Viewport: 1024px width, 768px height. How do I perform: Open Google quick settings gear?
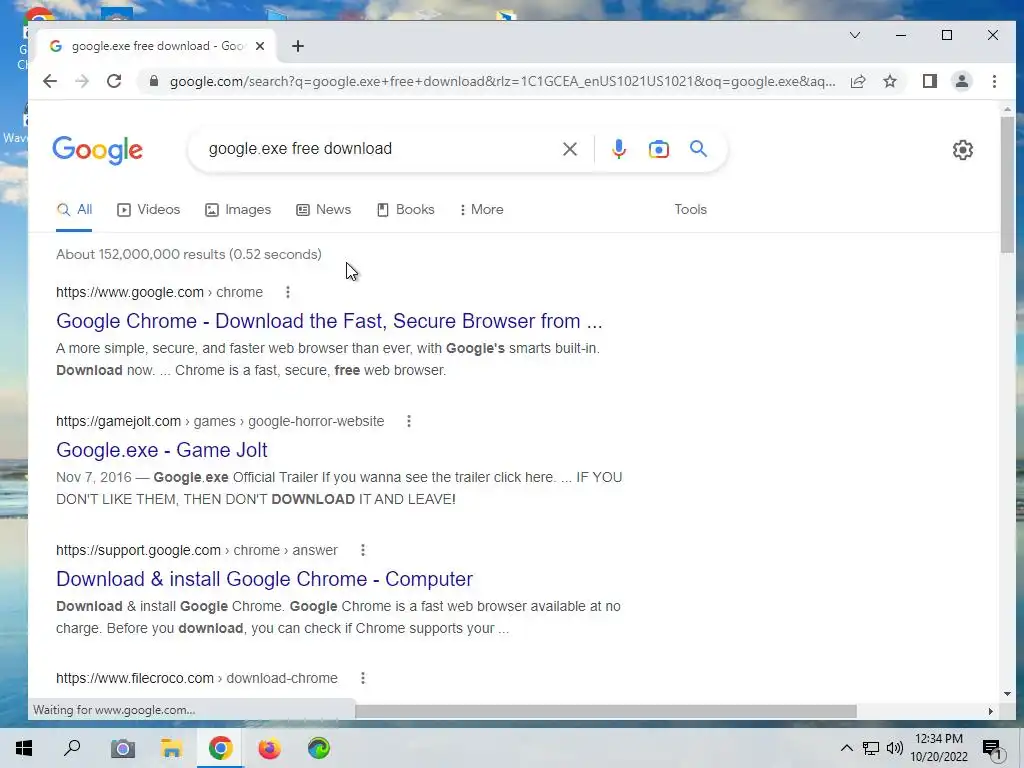pos(962,150)
